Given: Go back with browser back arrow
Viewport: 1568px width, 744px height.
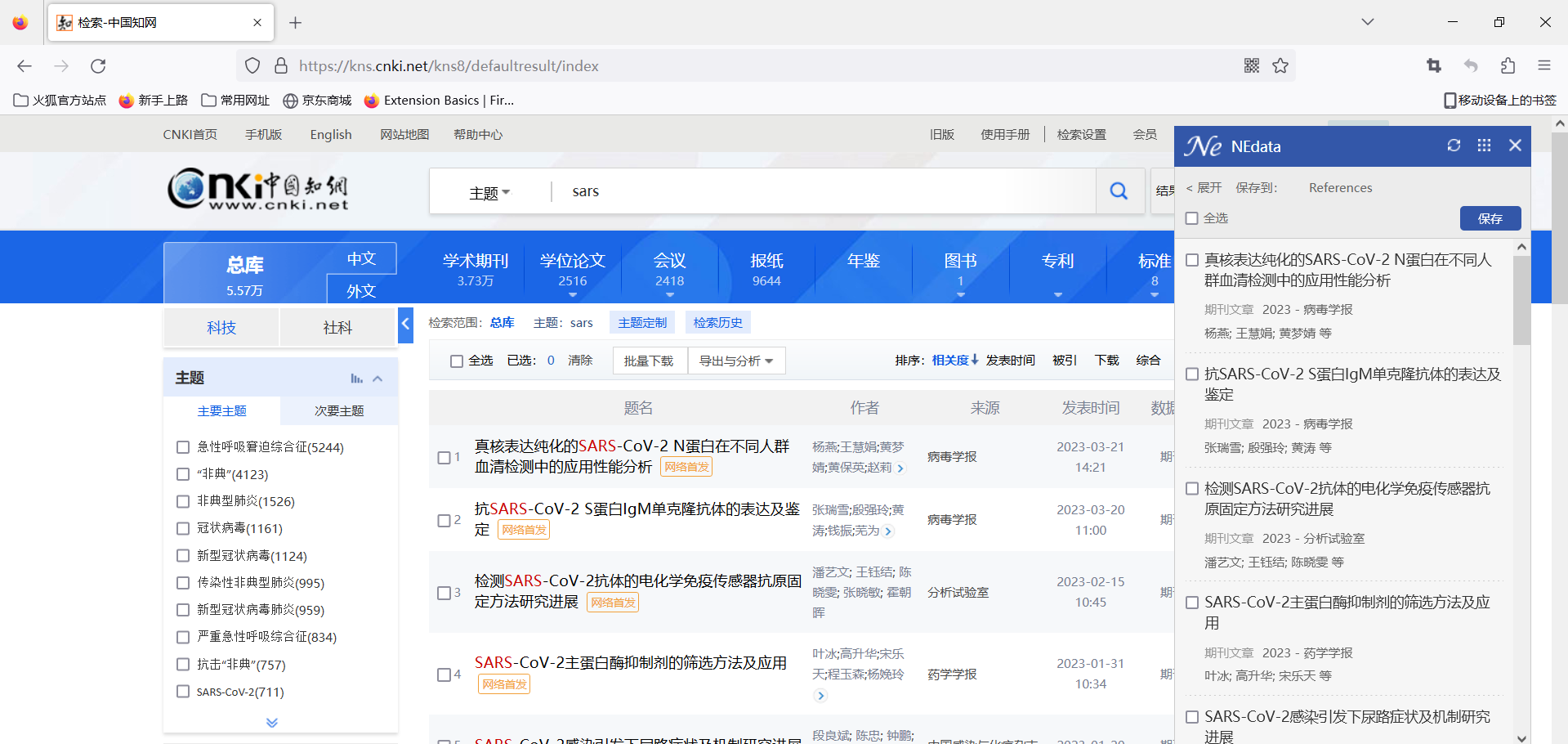Looking at the screenshot, I should point(25,66).
